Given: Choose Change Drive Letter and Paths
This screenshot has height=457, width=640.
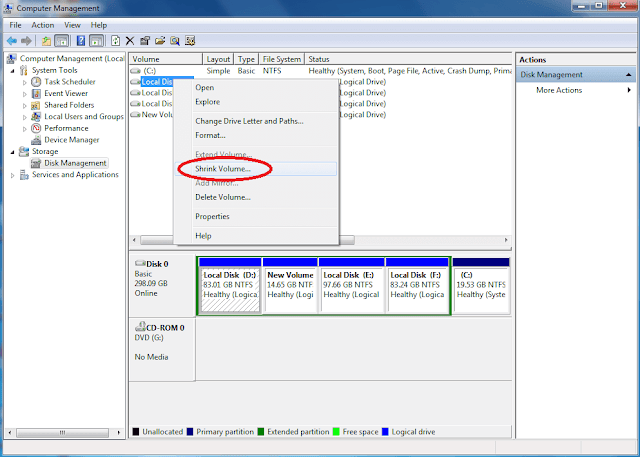Looking at the screenshot, I should [256, 121].
